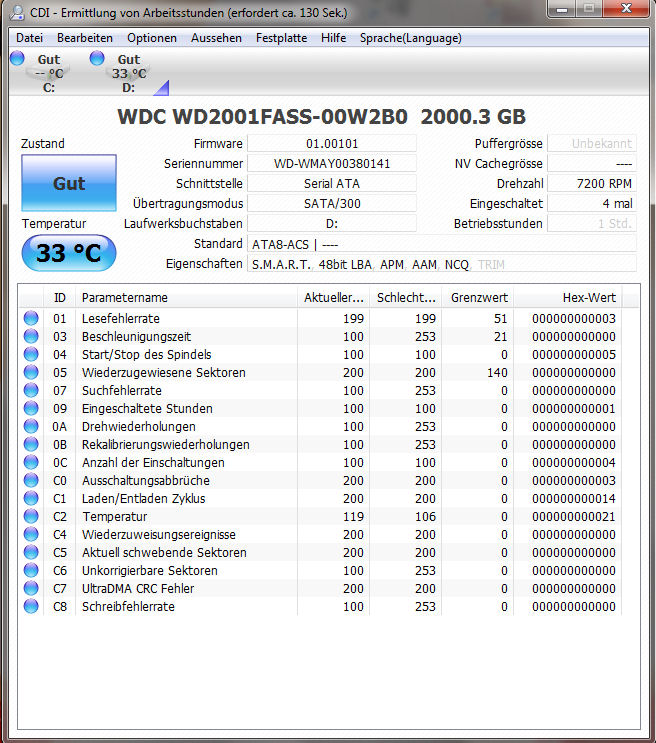Click status orb for Suchfehlerrate row

pos(31,390)
